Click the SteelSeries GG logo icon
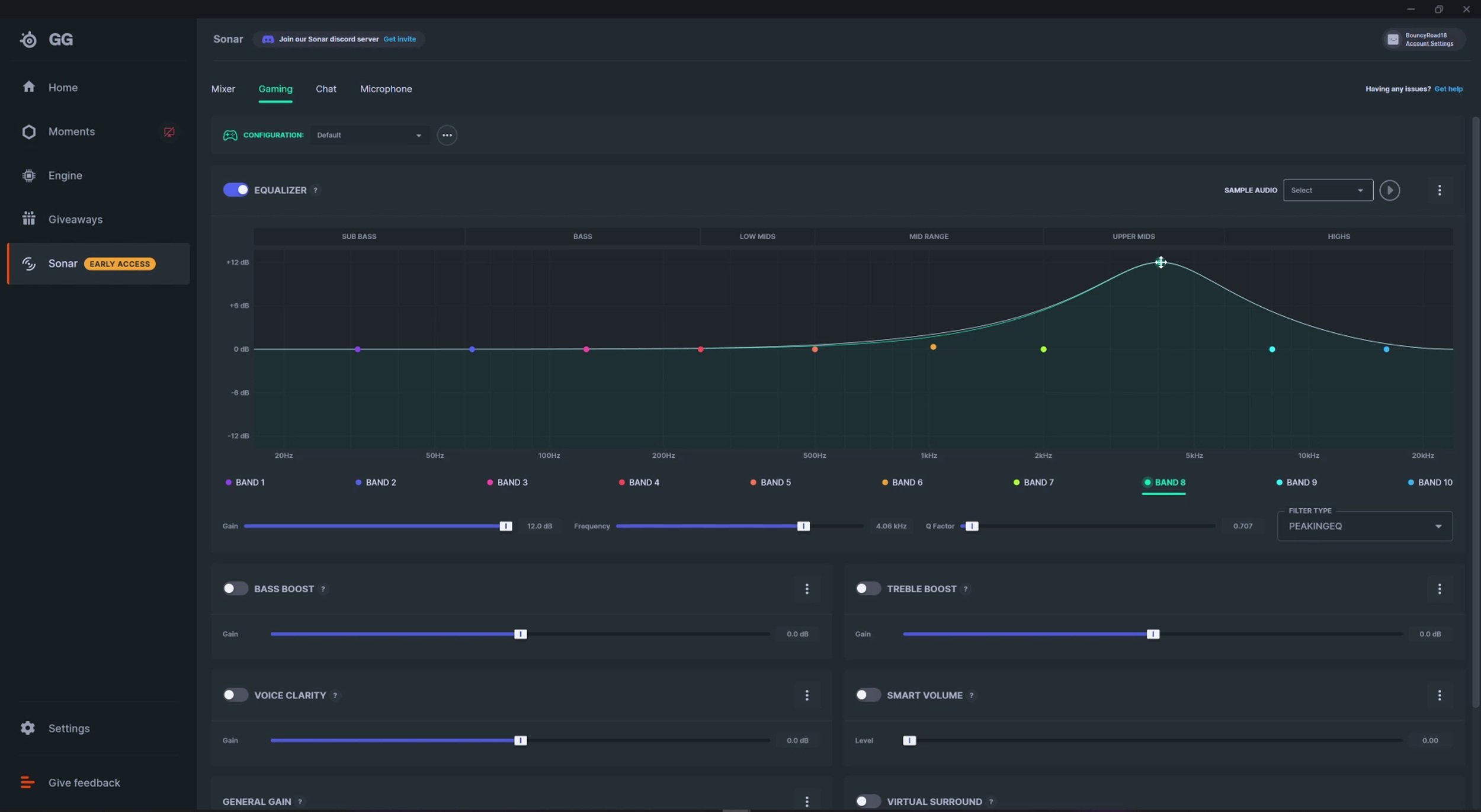 (x=28, y=40)
